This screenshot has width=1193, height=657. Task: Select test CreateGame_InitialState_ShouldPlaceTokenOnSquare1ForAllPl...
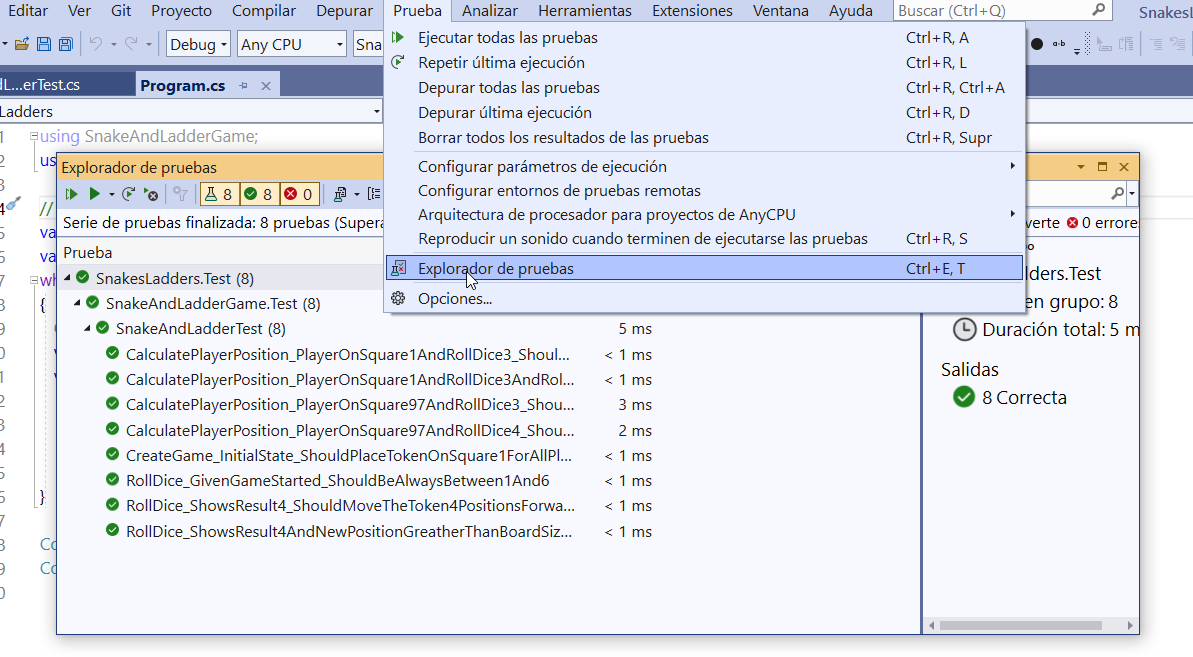pyautogui.click(x=348, y=455)
